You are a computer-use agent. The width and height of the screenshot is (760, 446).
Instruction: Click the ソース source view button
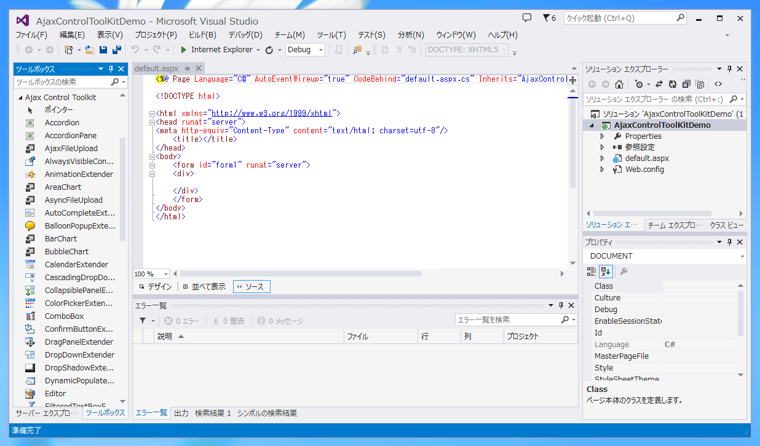coord(252,287)
